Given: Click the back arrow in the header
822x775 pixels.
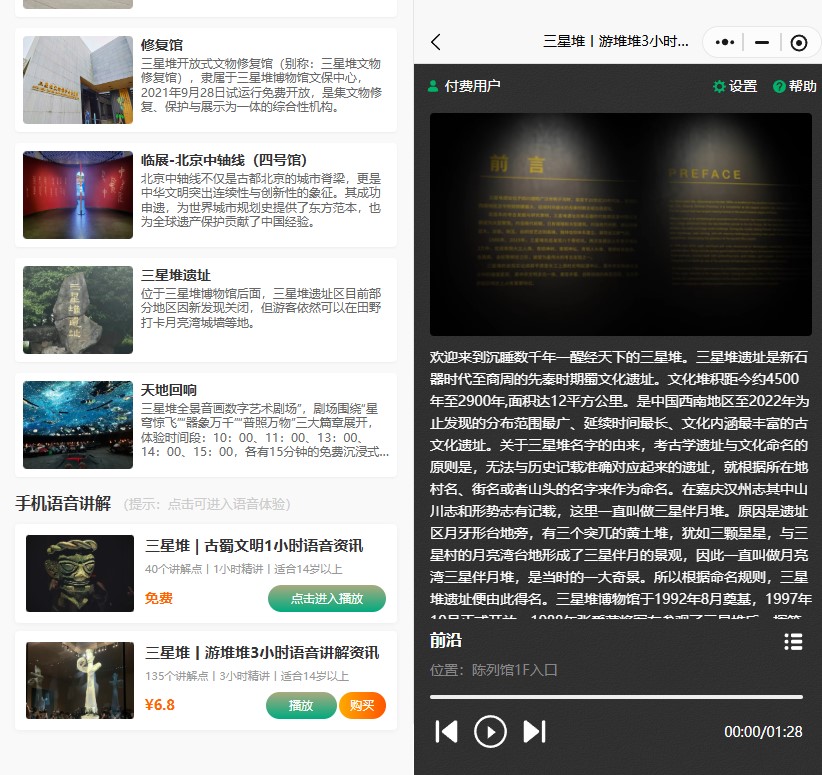Looking at the screenshot, I should [x=435, y=42].
